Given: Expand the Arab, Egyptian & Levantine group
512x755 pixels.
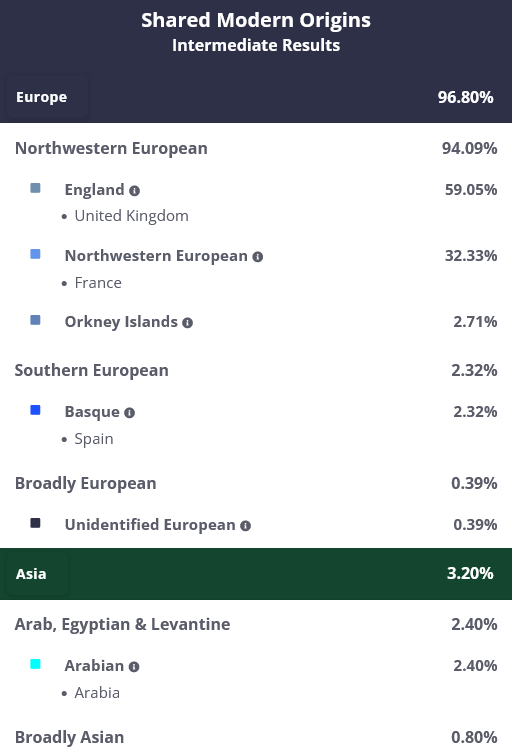Looking at the screenshot, I should click(x=256, y=624).
